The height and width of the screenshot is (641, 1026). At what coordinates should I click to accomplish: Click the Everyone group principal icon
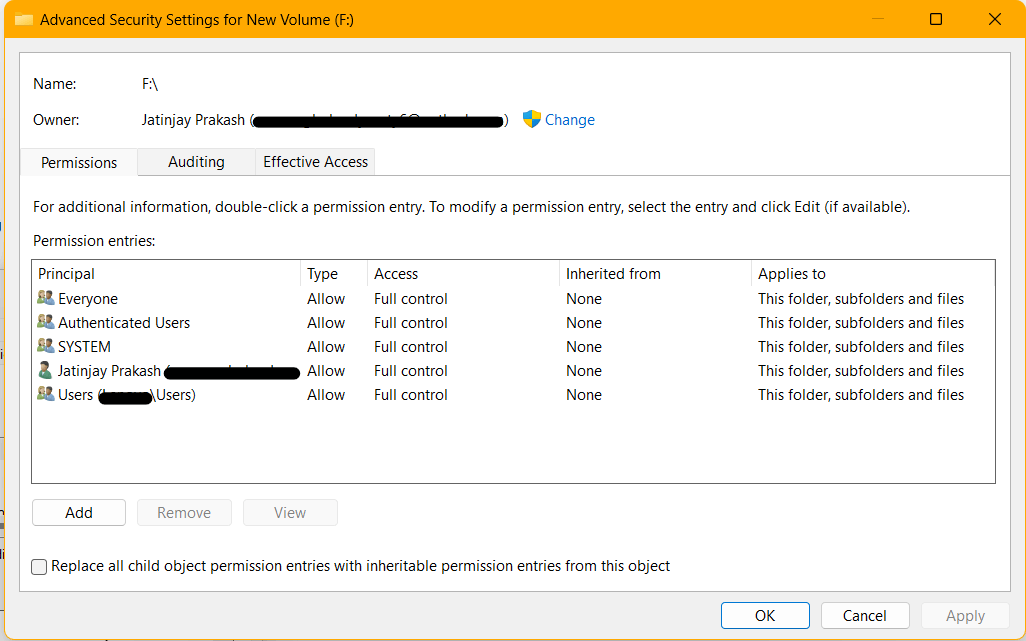click(46, 298)
